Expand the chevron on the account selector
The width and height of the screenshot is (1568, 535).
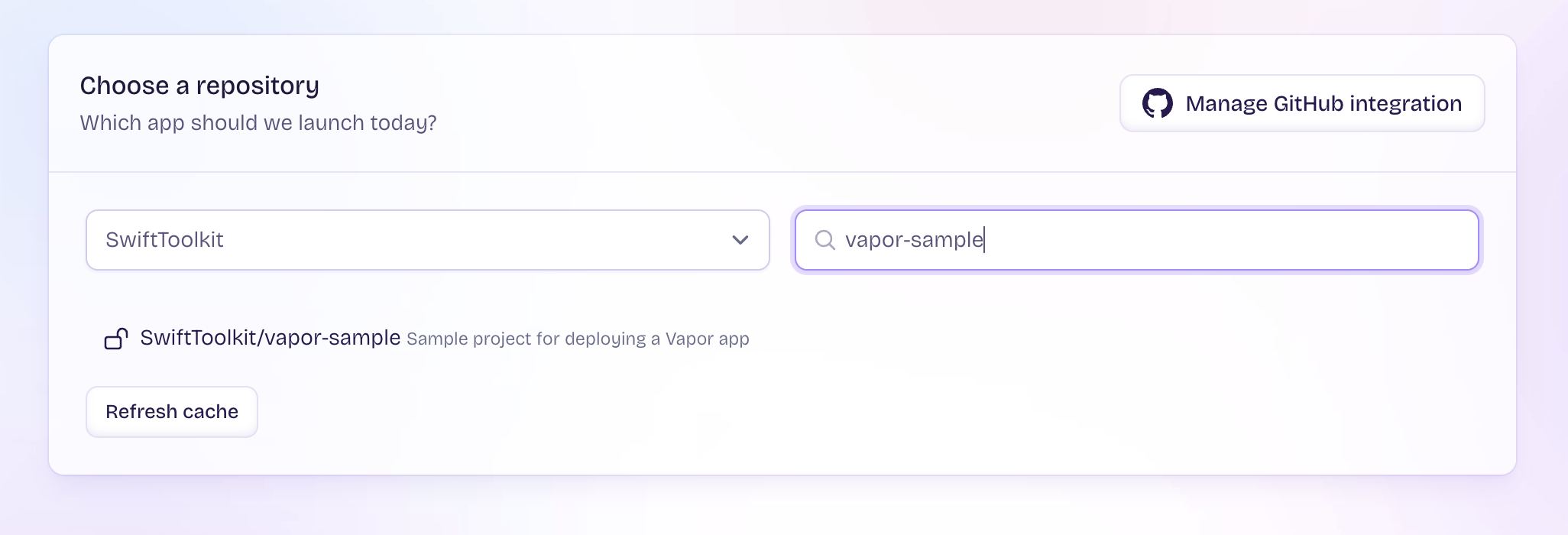pyautogui.click(x=738, y=240)
